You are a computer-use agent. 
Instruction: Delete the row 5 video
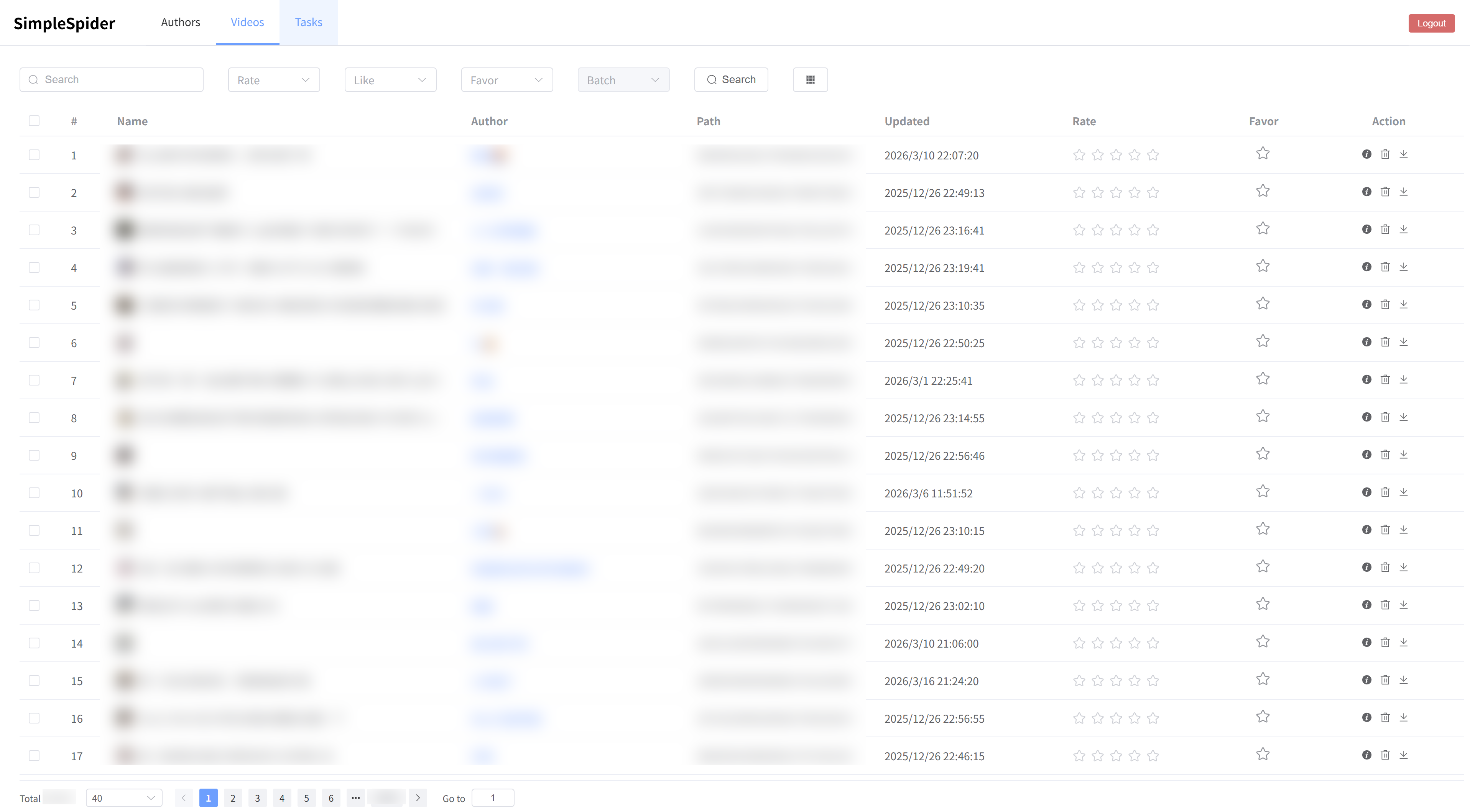click(x=1385, y=305)
